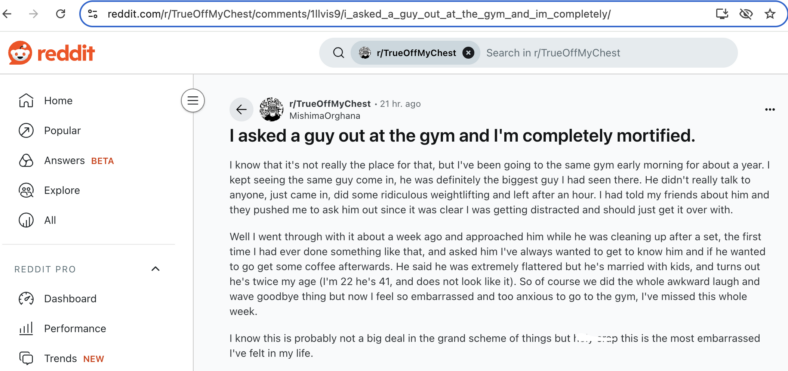Image resolution: width=788 pixels, height=371 pixels.
Task: Click the Reddit logo icon
Action: [x=20, y=53]
